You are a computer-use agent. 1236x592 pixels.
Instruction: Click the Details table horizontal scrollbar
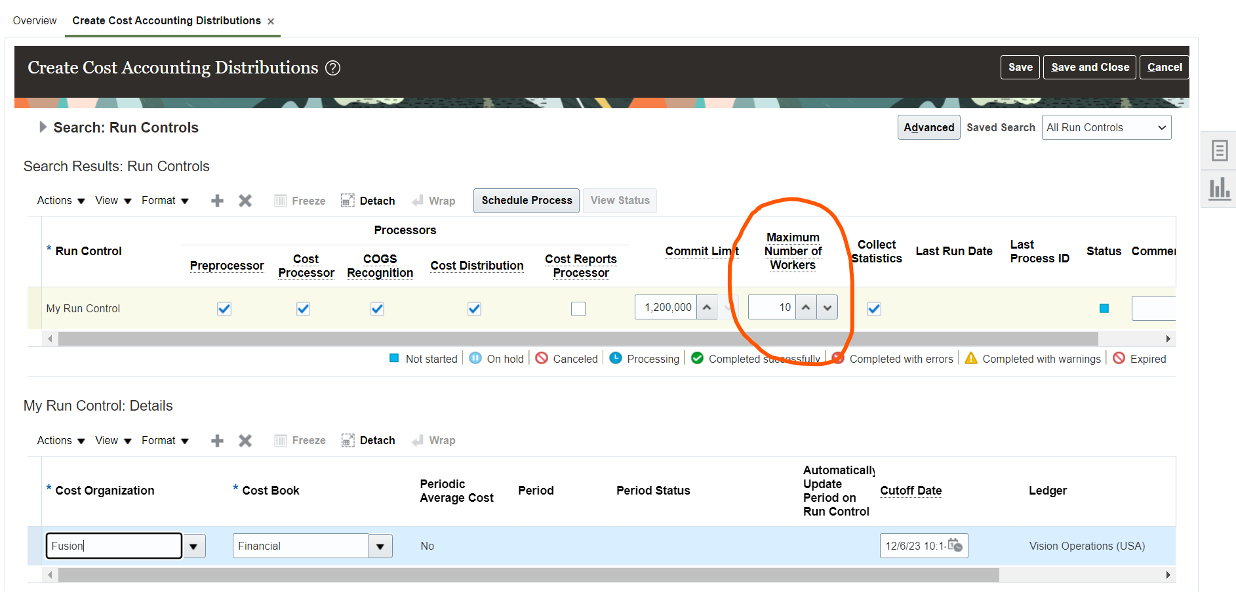tap(528, 575)
